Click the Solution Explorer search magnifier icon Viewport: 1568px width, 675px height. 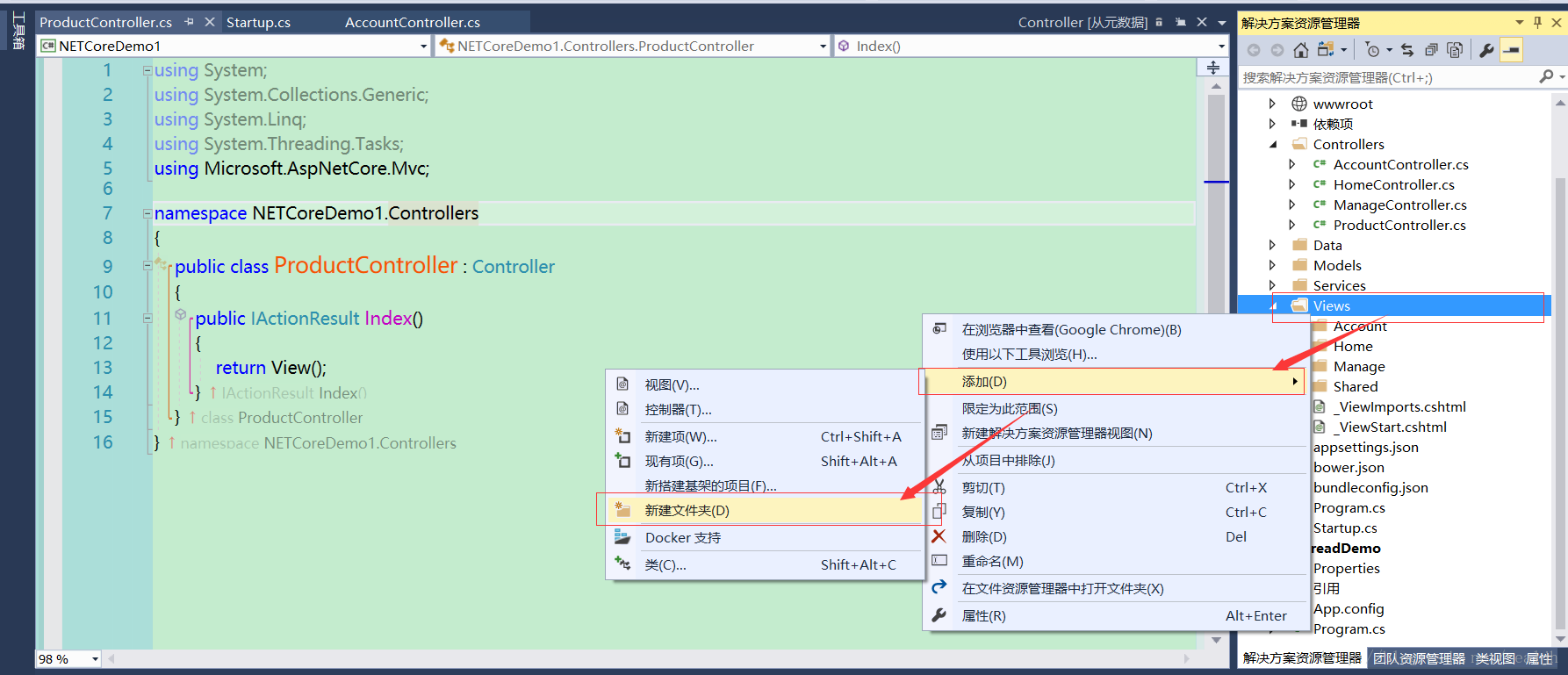point(1546,77)
